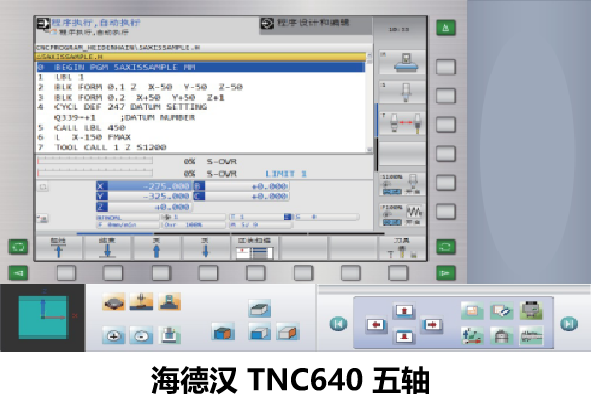Viewport: 591px width, 405px height.
Task: Open the programming and editing mode icon
Action: (267, 24)
